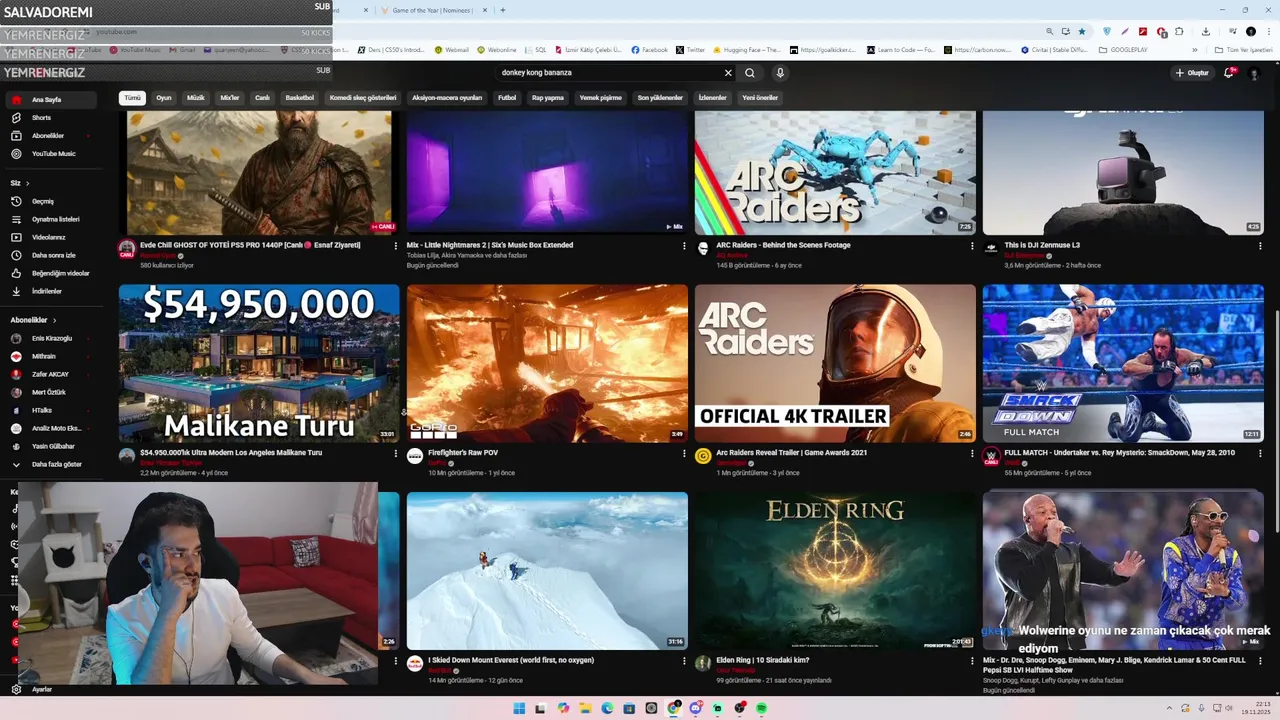This screenshot has height=720, width=1280.
Task: Expand the Siz section chevron
Action: pos(27,184)
